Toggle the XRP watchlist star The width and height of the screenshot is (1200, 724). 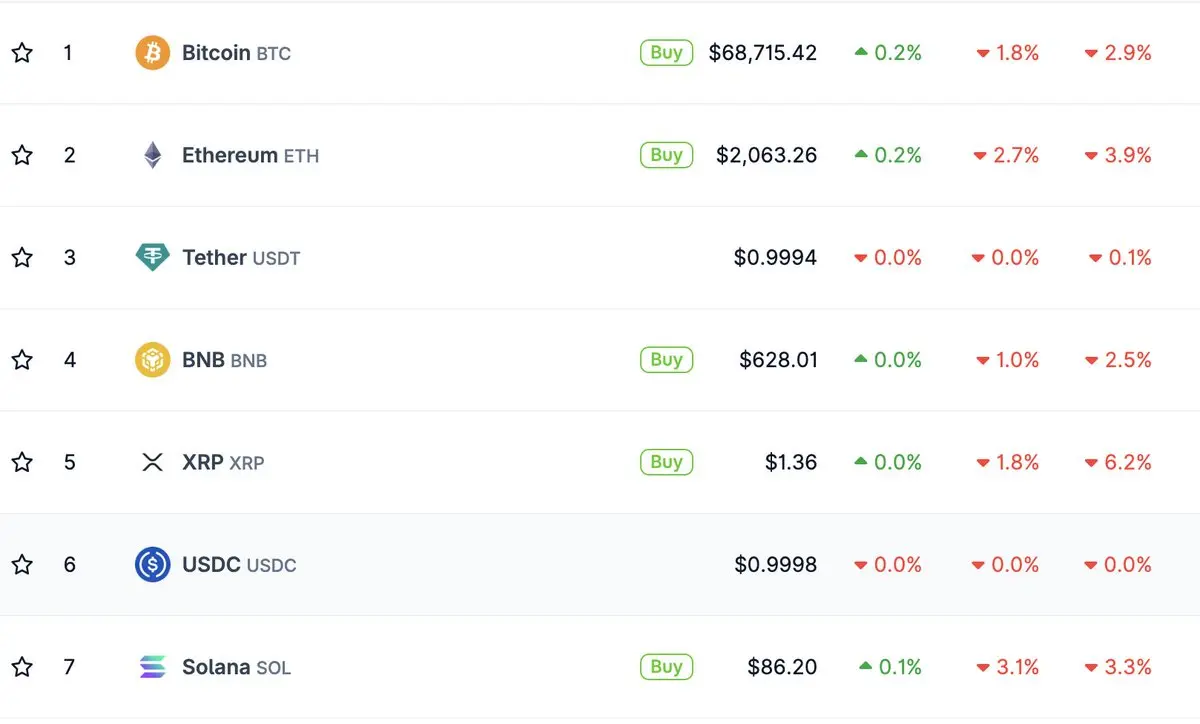(x=22, y=462)
